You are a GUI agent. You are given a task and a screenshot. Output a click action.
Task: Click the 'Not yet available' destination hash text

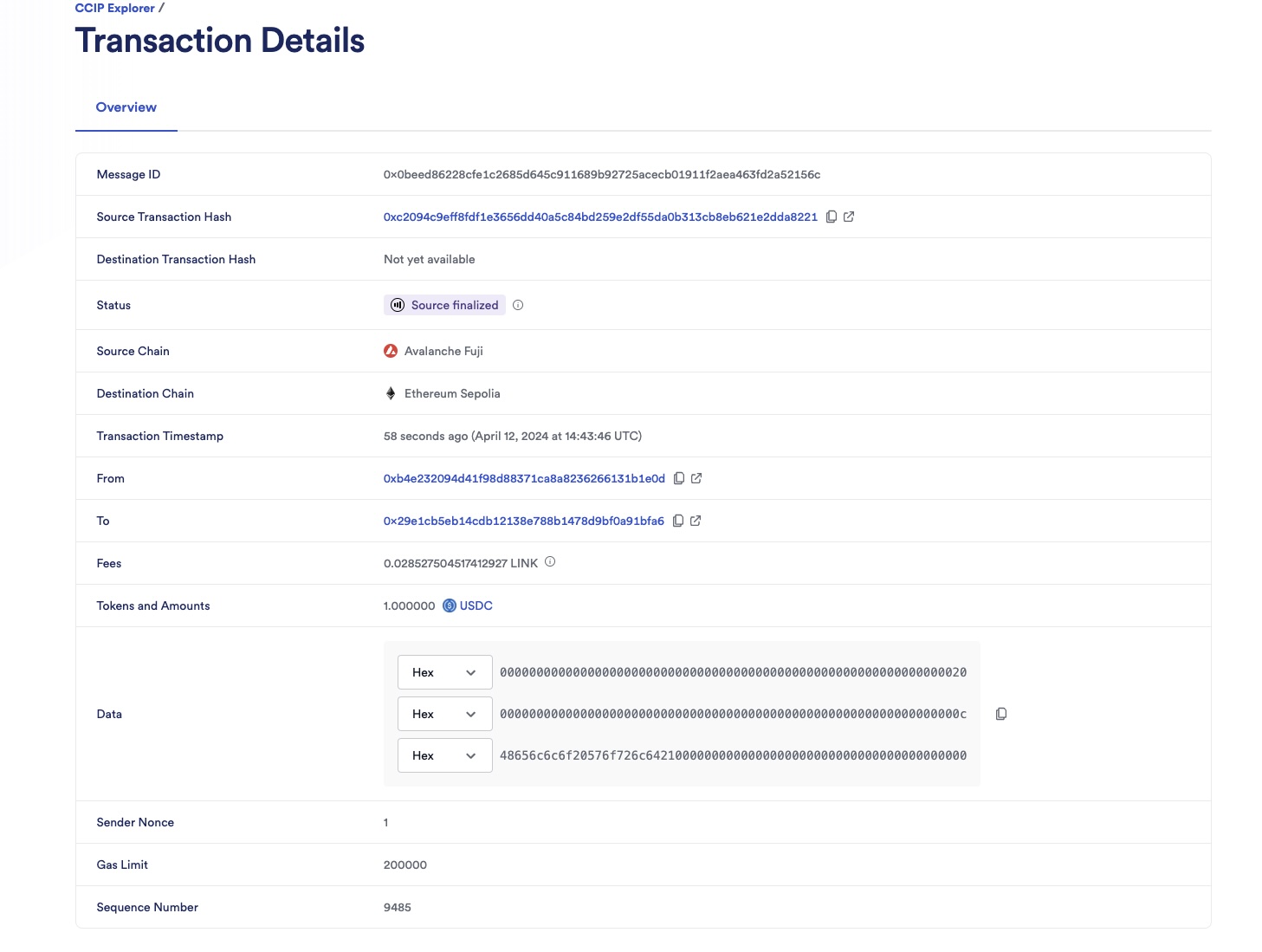pyautogui.click(x=430, y=259)
